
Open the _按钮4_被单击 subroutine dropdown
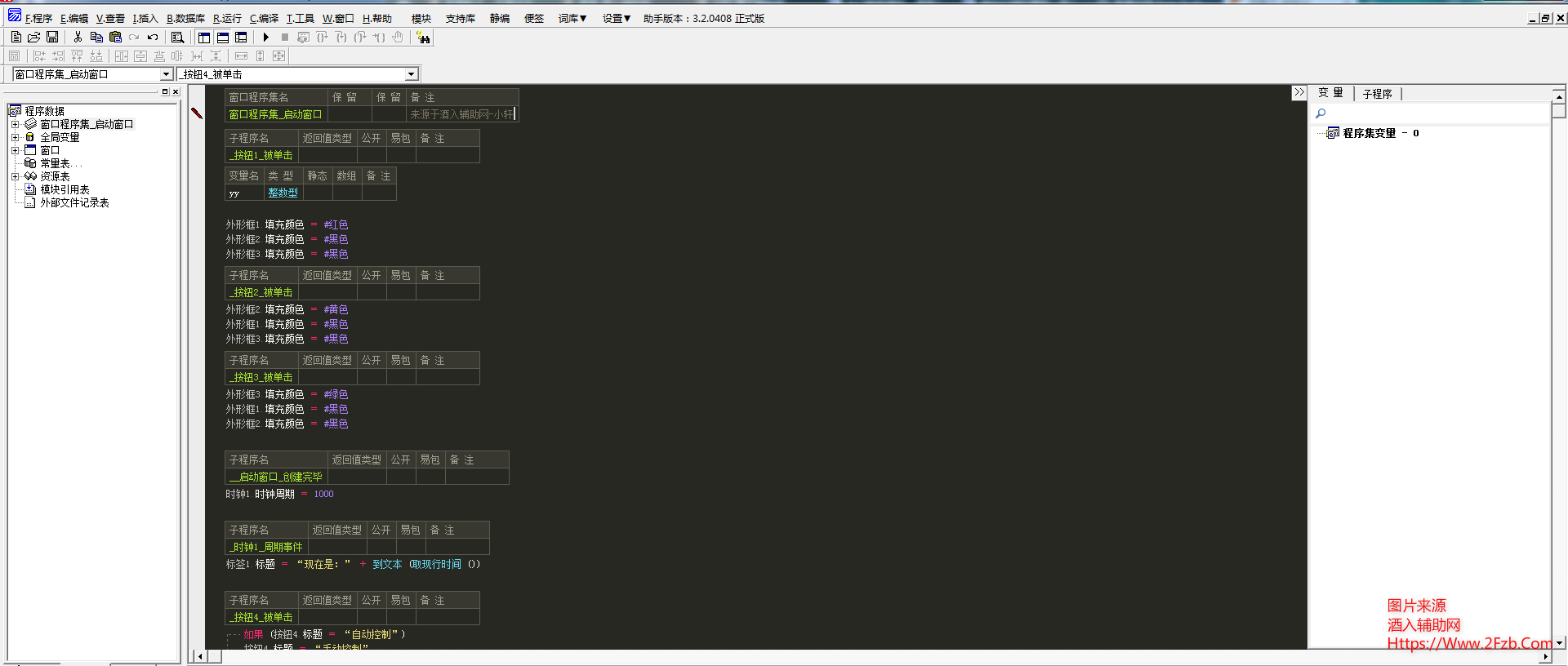[411, 74]
